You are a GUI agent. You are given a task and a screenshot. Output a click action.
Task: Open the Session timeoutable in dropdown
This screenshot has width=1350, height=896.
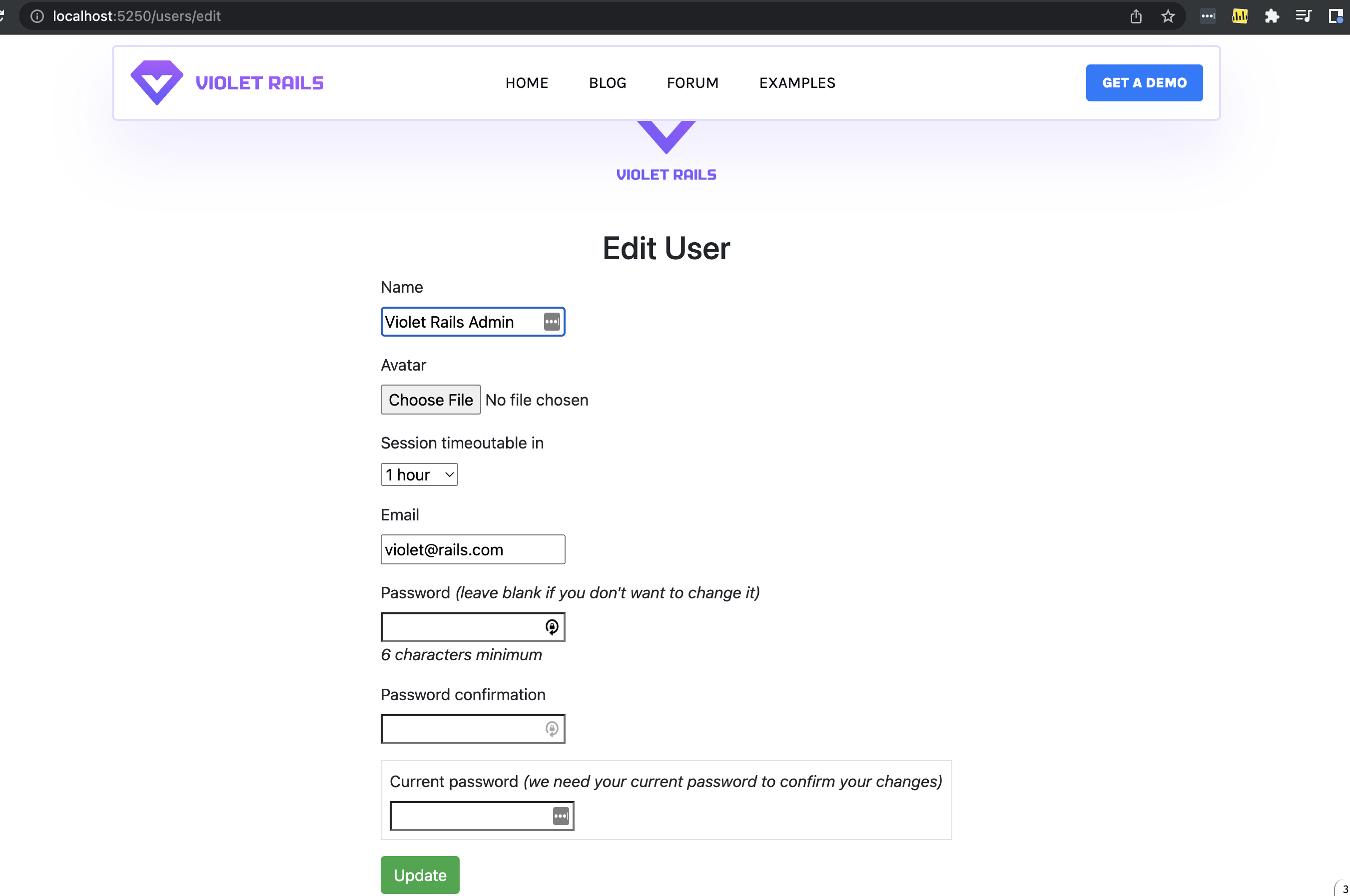(x=419, y=474)
